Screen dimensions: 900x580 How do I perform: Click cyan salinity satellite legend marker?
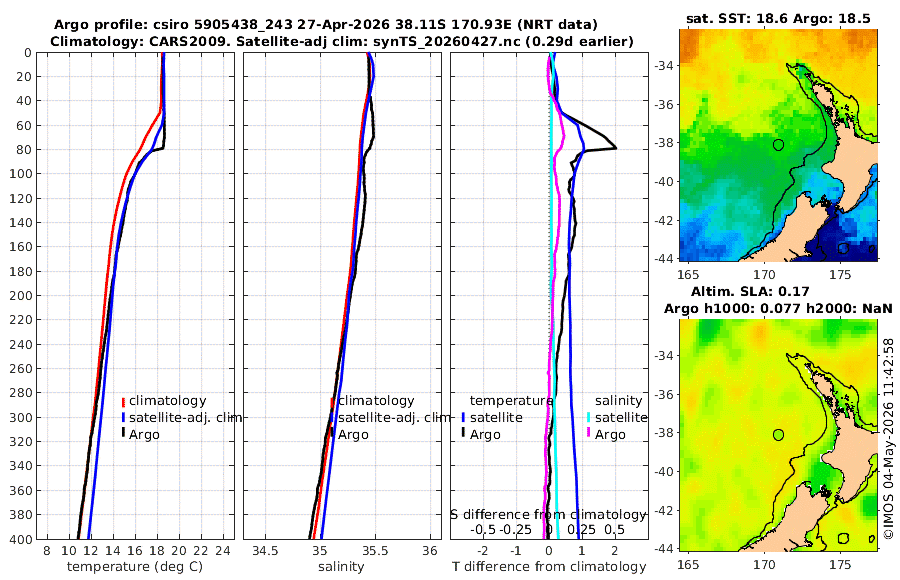pos(588,418)
